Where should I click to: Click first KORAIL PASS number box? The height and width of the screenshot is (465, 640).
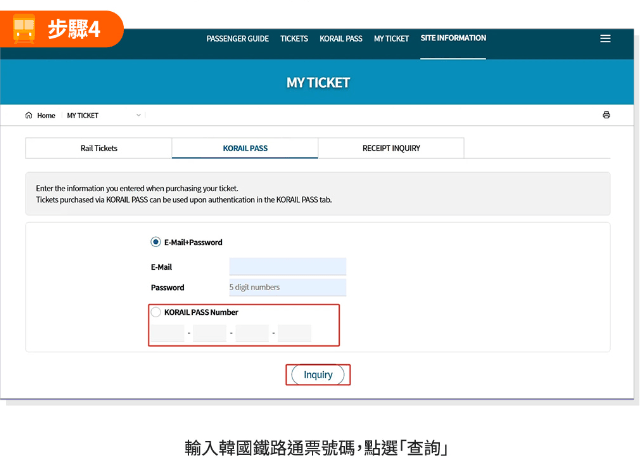[167, 333]
